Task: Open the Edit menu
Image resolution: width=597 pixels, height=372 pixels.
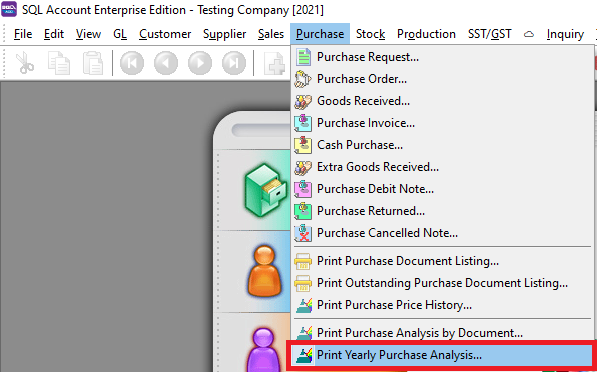Action: [x=54, y=34]
